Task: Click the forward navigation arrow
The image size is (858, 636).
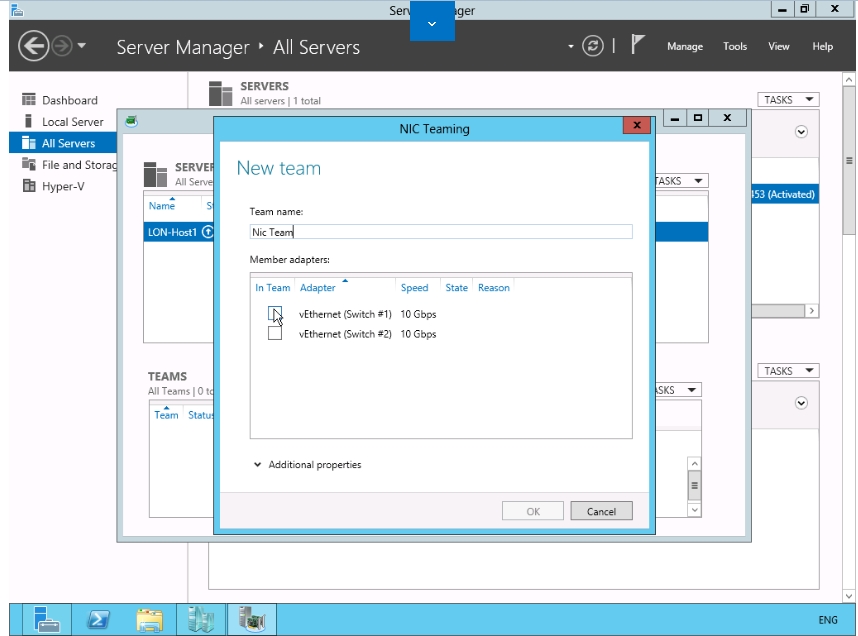Action: 62,46
